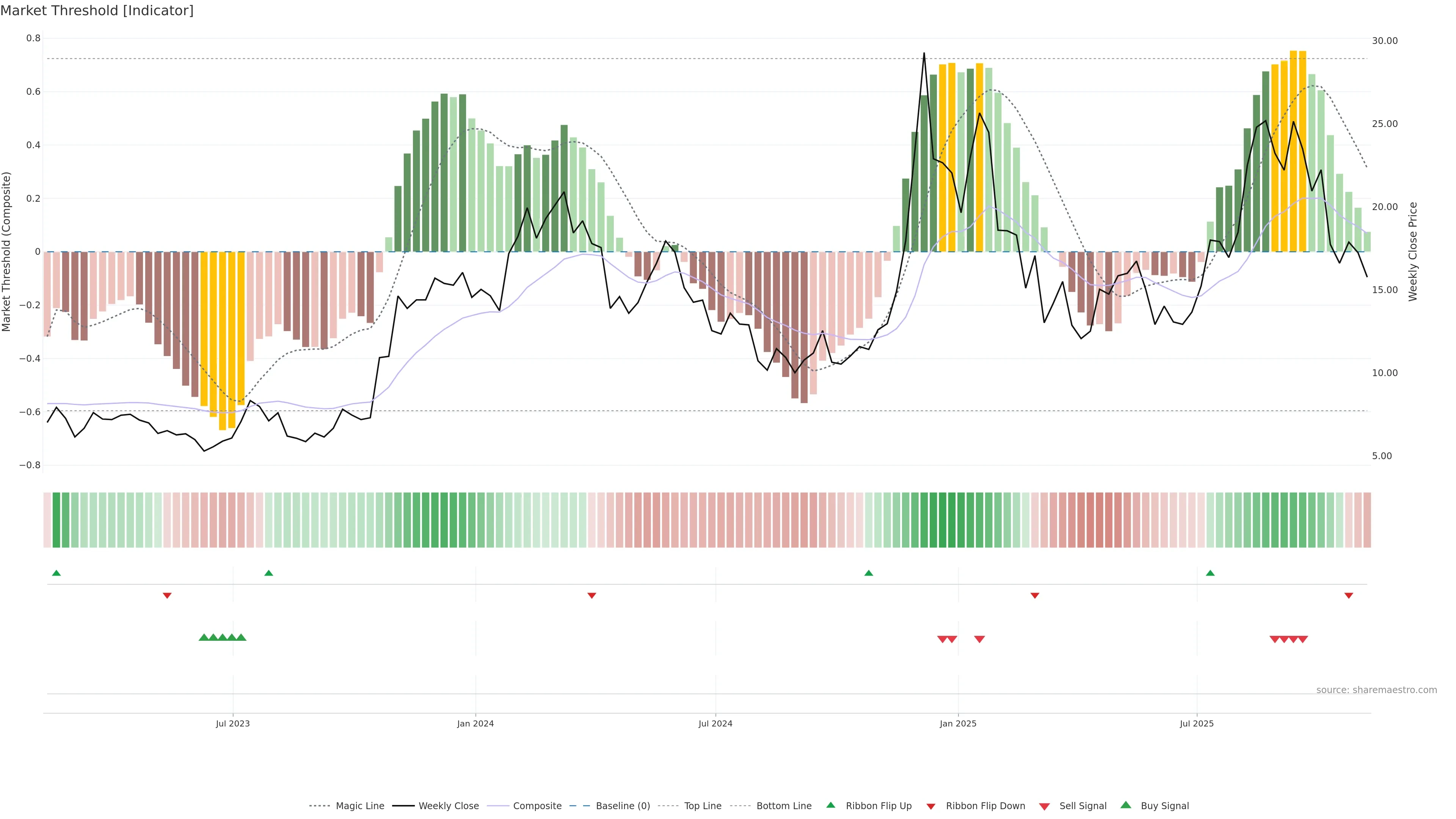
Task: Click the Ribbon Flip Down legend icon
Action: [931, 806]
